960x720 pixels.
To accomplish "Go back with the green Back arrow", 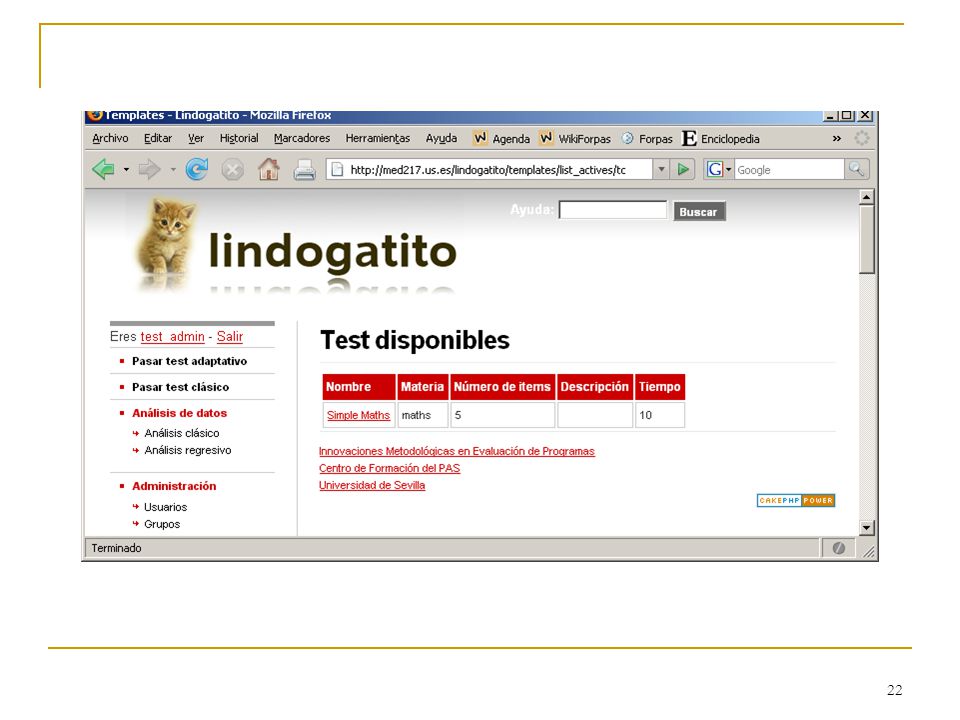I will pos(103,169).
